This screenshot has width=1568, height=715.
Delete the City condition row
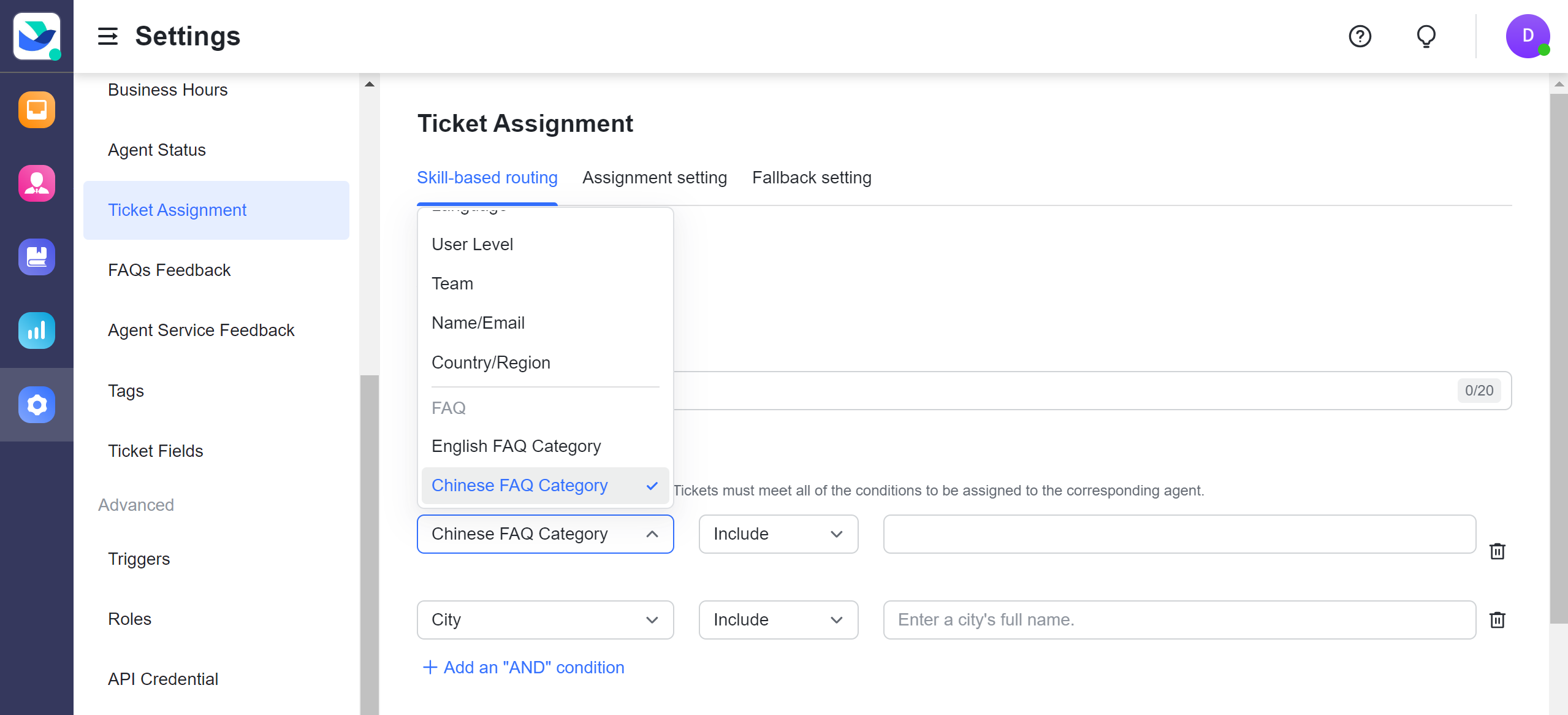1498,620
